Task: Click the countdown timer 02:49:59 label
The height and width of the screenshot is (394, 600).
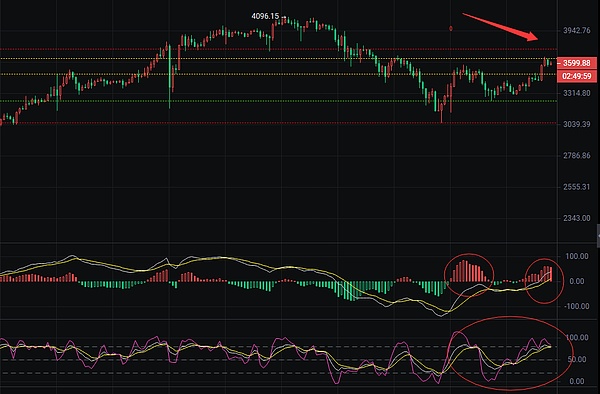Action: [576, 76]
